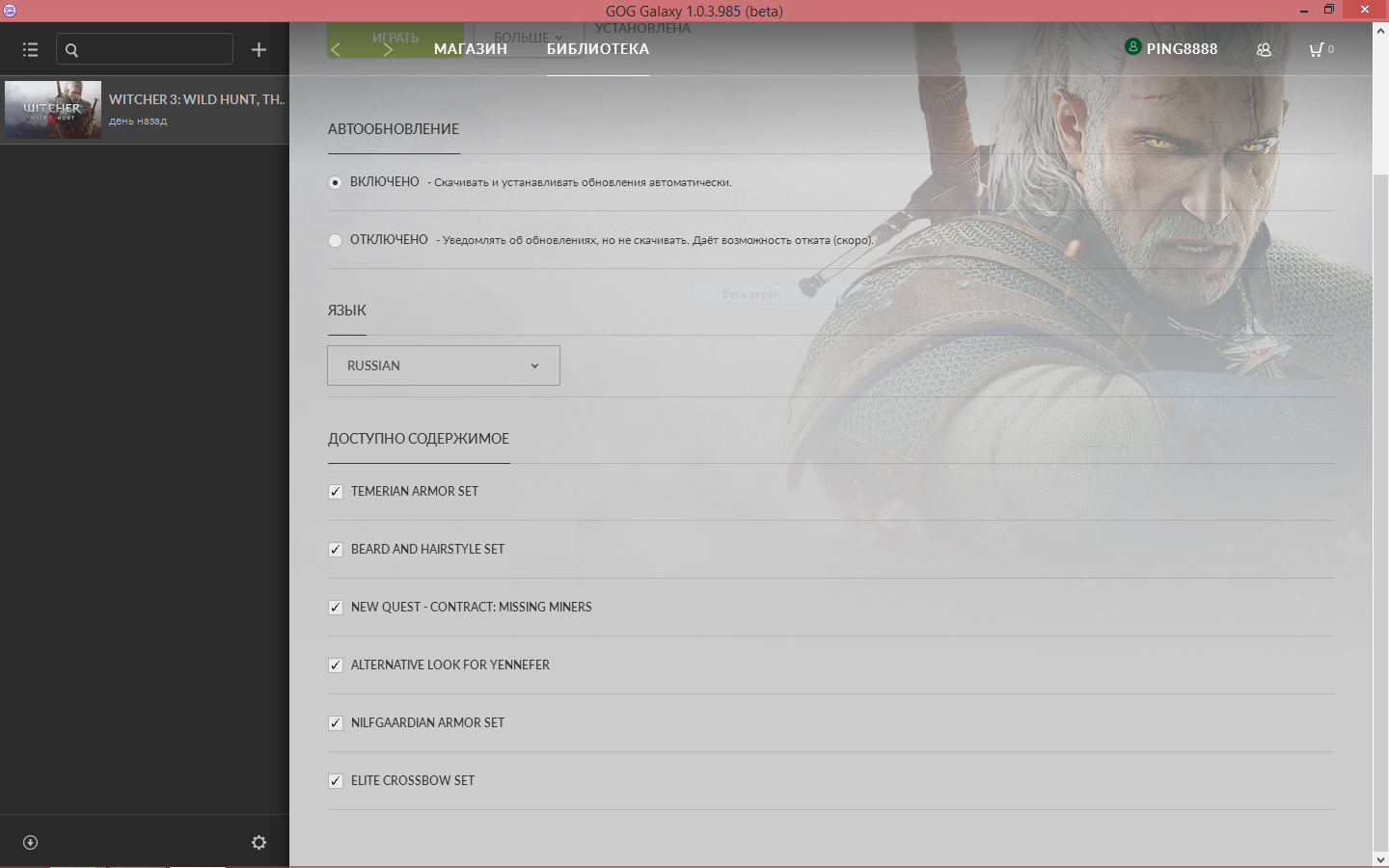This screenshot has height=868, width=1389.
Task: Select the Witcher 3: Wild Hunt title in sidebar
Action: [197, 99]
